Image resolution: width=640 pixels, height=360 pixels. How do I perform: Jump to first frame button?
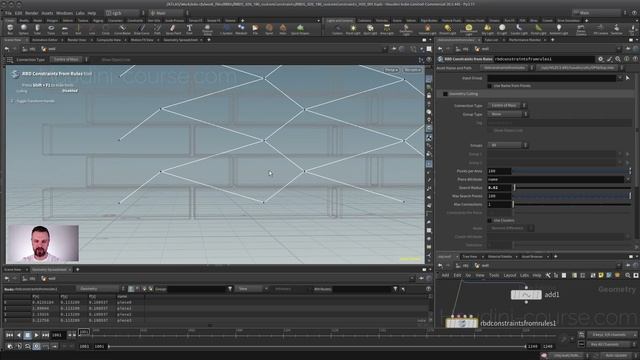pyautogui.click(x=9, y=335)
